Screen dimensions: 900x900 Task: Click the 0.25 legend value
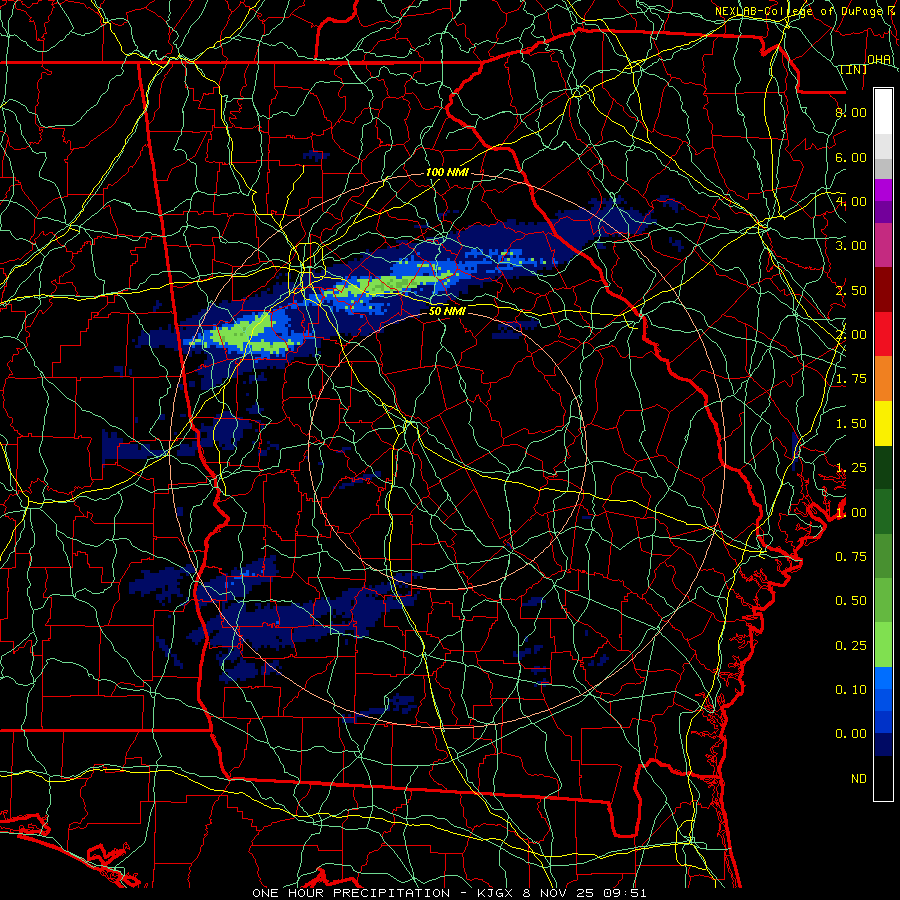tap(851, 646)
